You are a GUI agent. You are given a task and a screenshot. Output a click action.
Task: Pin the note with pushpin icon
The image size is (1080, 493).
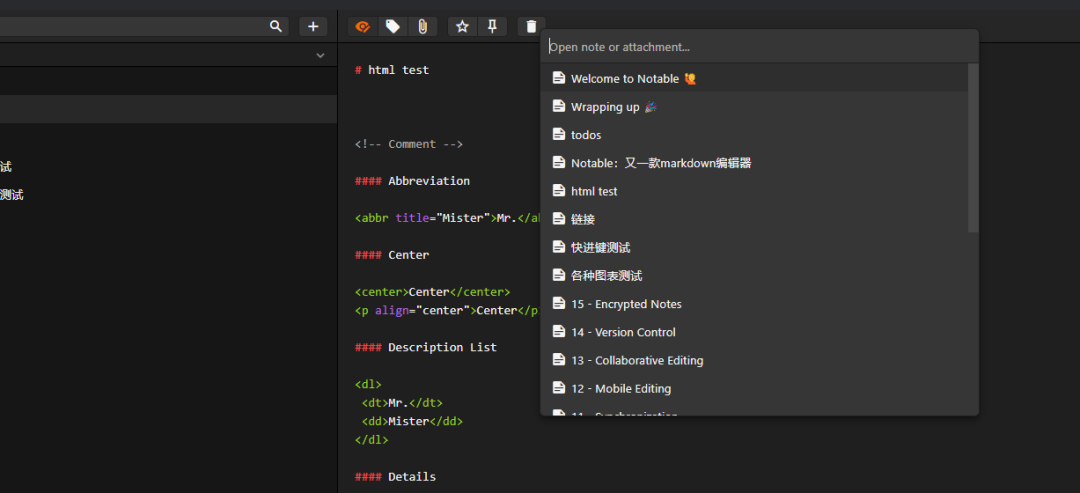coord(492,26)
